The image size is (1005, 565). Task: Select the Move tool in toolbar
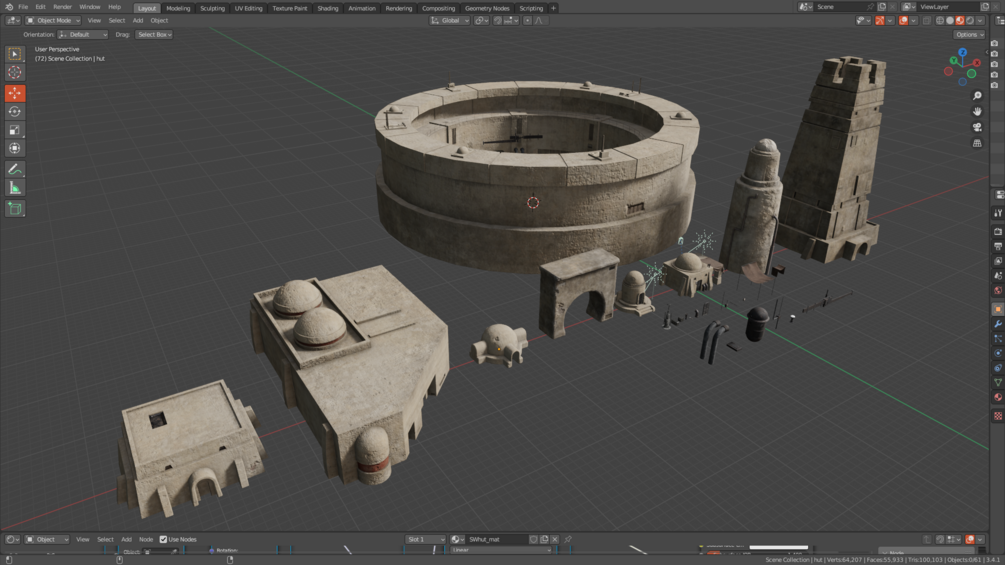(15, 94)
